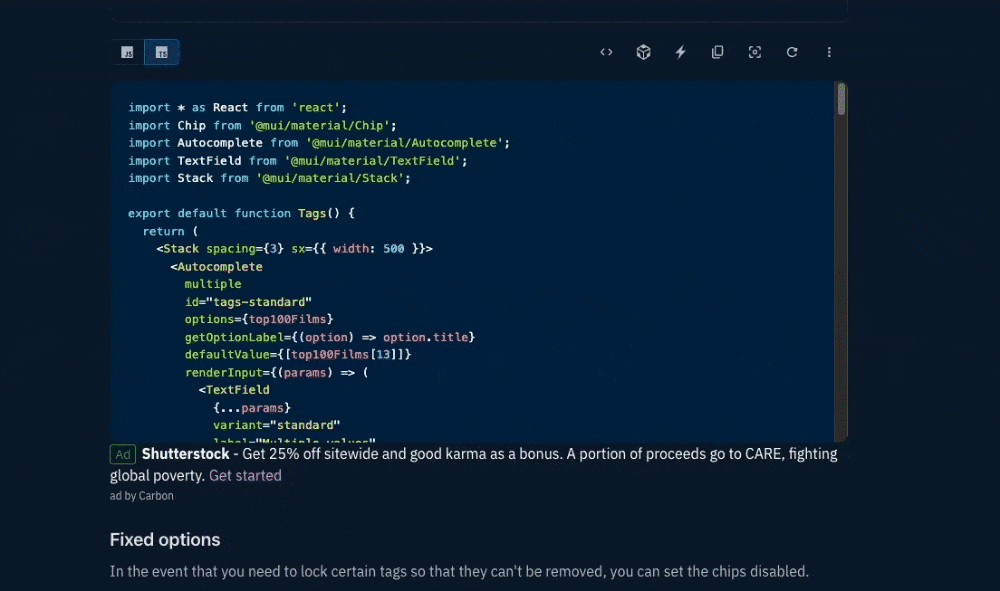Click the 'id="tags-standard"' code line
The height and width of the screenshot is (591, 1000).
click(248, 302)
